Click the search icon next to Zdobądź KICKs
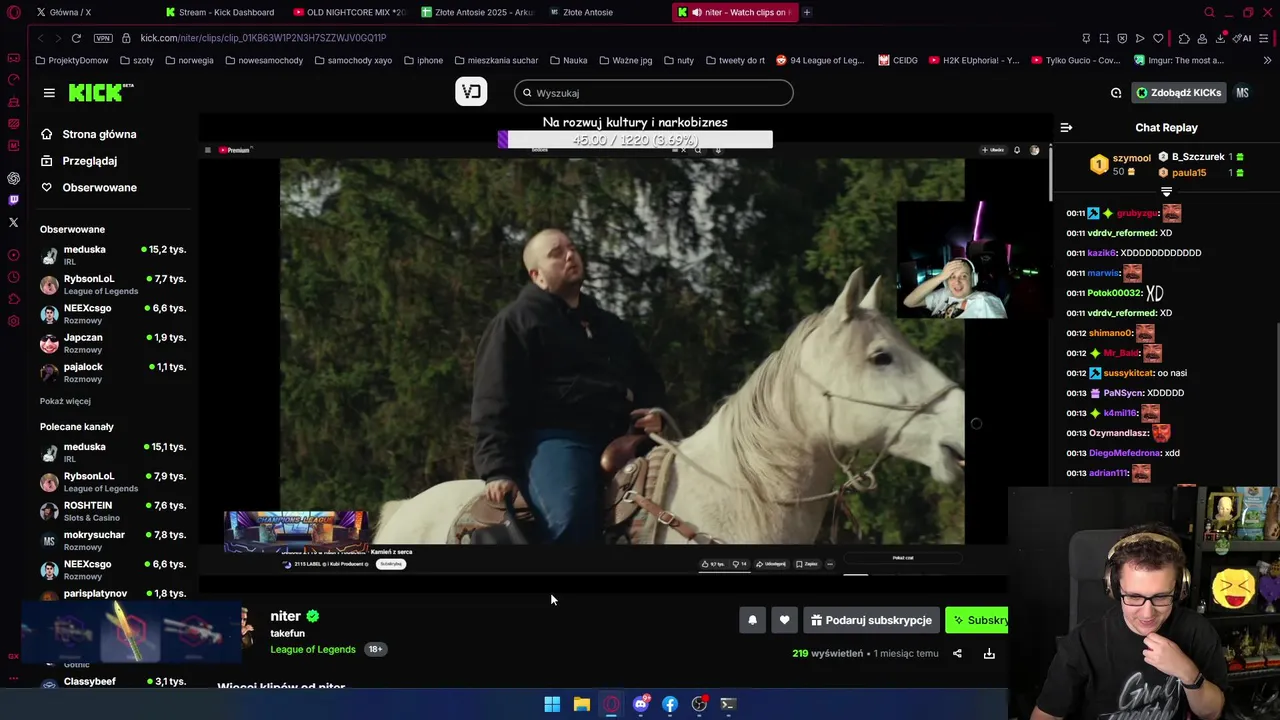 1116,93
